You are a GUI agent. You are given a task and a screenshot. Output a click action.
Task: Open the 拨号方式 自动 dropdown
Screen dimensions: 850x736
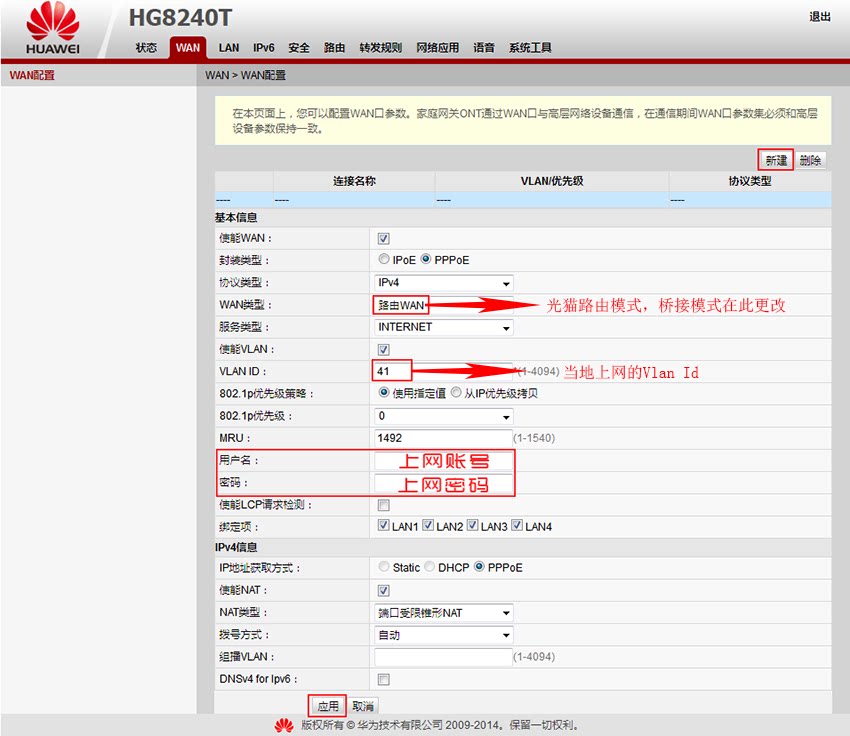pyautogui.click(x=443, y=635)
